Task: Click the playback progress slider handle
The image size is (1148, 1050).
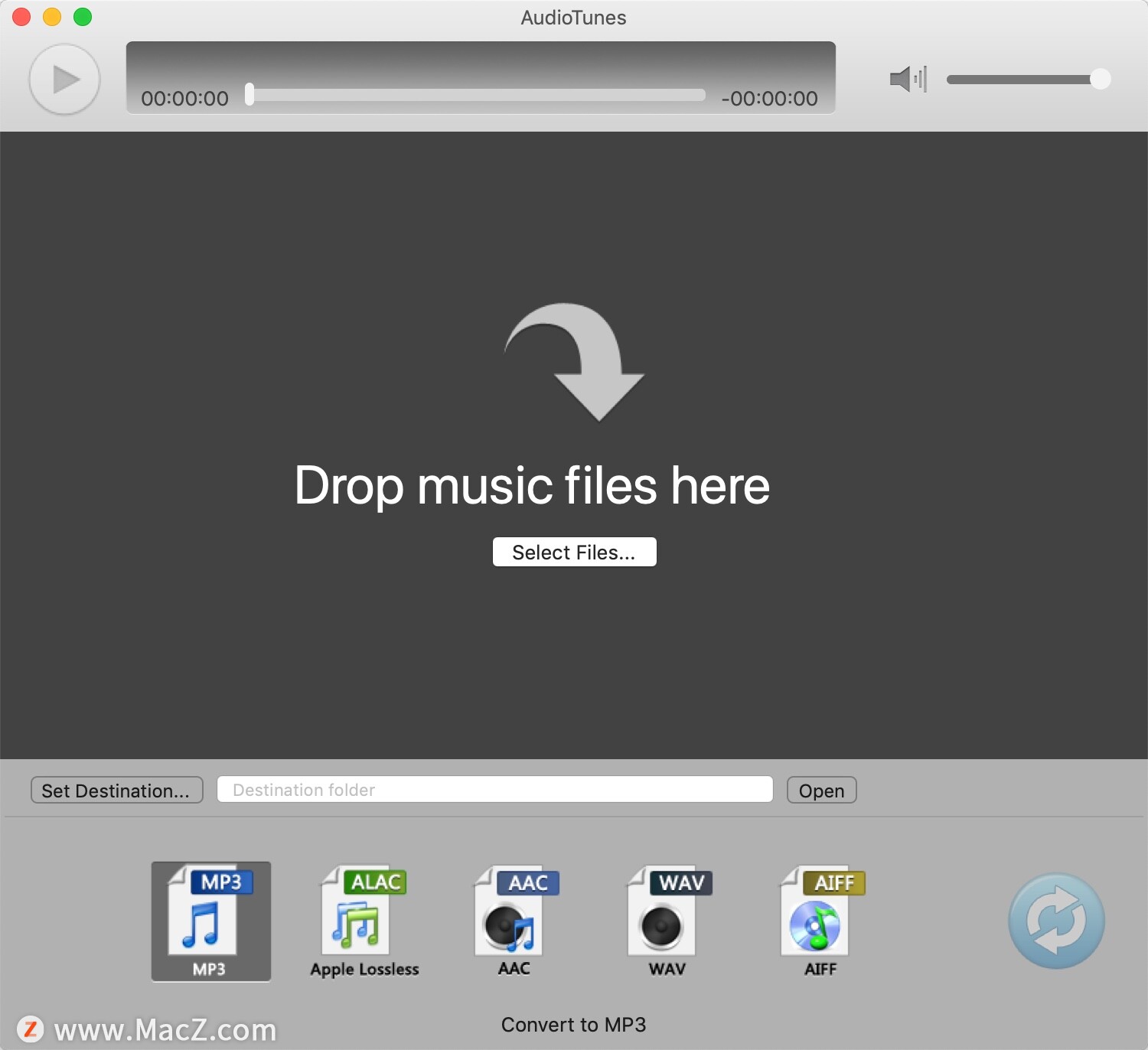Action: (x=247, y=93)
